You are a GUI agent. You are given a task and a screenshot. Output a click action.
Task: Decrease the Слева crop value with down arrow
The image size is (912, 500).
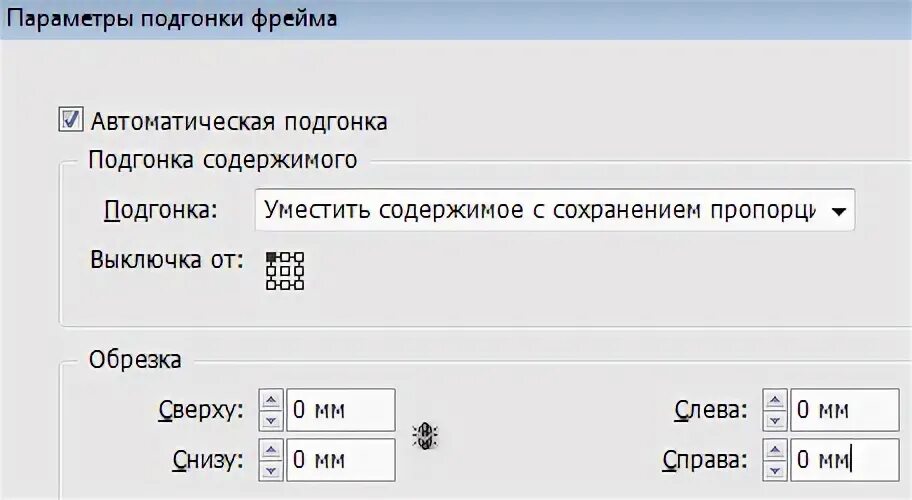pos(775,420)
